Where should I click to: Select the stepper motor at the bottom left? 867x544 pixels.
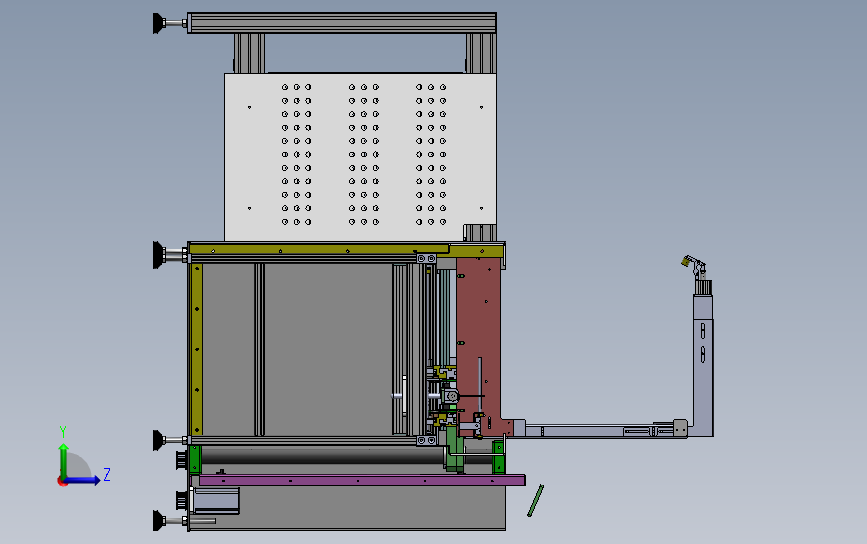point(215,500)
